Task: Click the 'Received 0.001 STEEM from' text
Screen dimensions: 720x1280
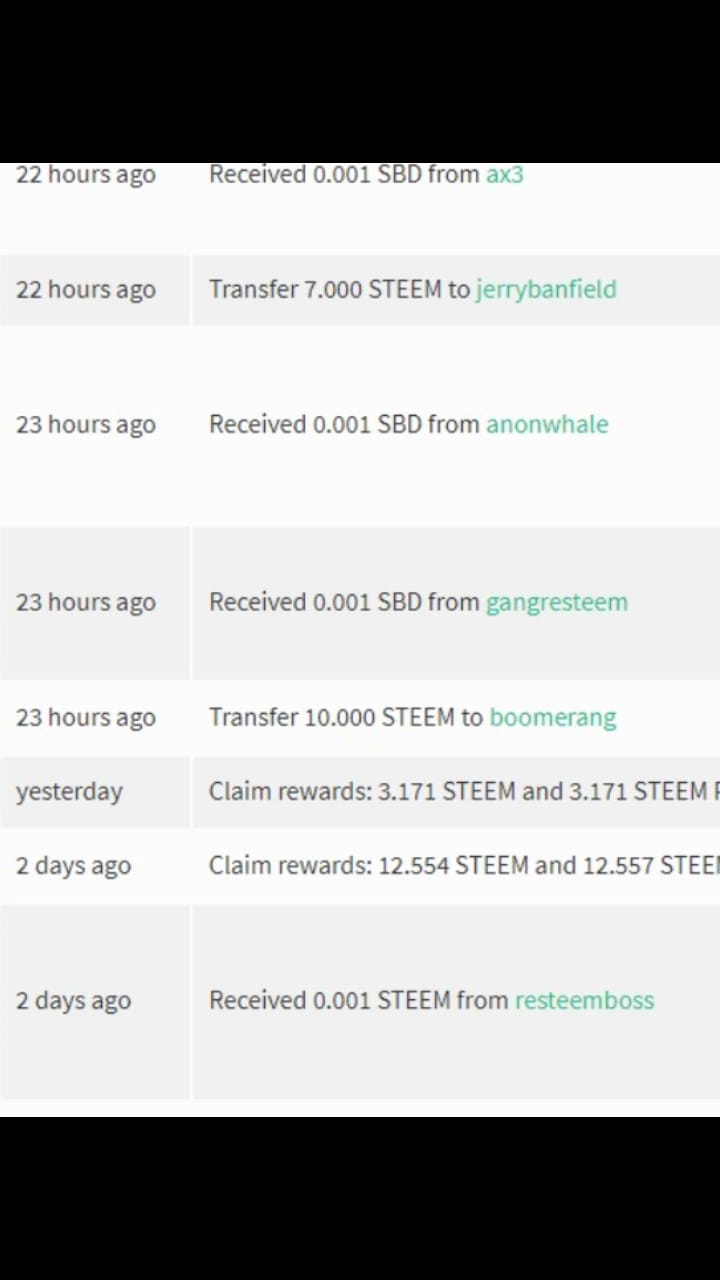Action: (x=358, y=1001)
